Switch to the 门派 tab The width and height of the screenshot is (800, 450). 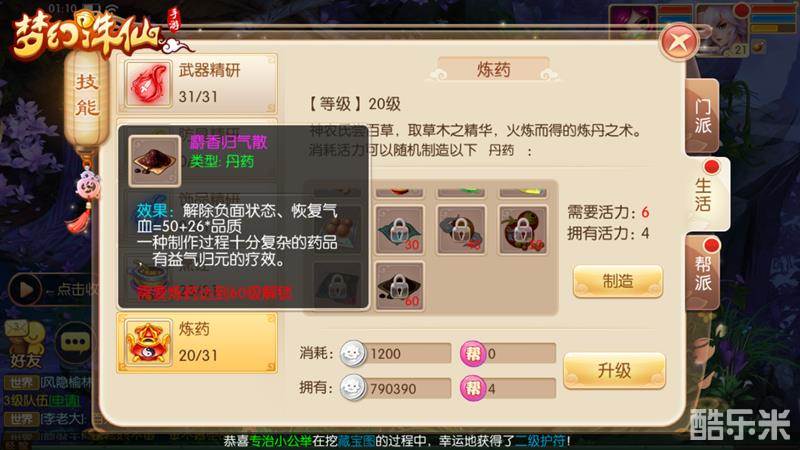(x=703, y=116)
